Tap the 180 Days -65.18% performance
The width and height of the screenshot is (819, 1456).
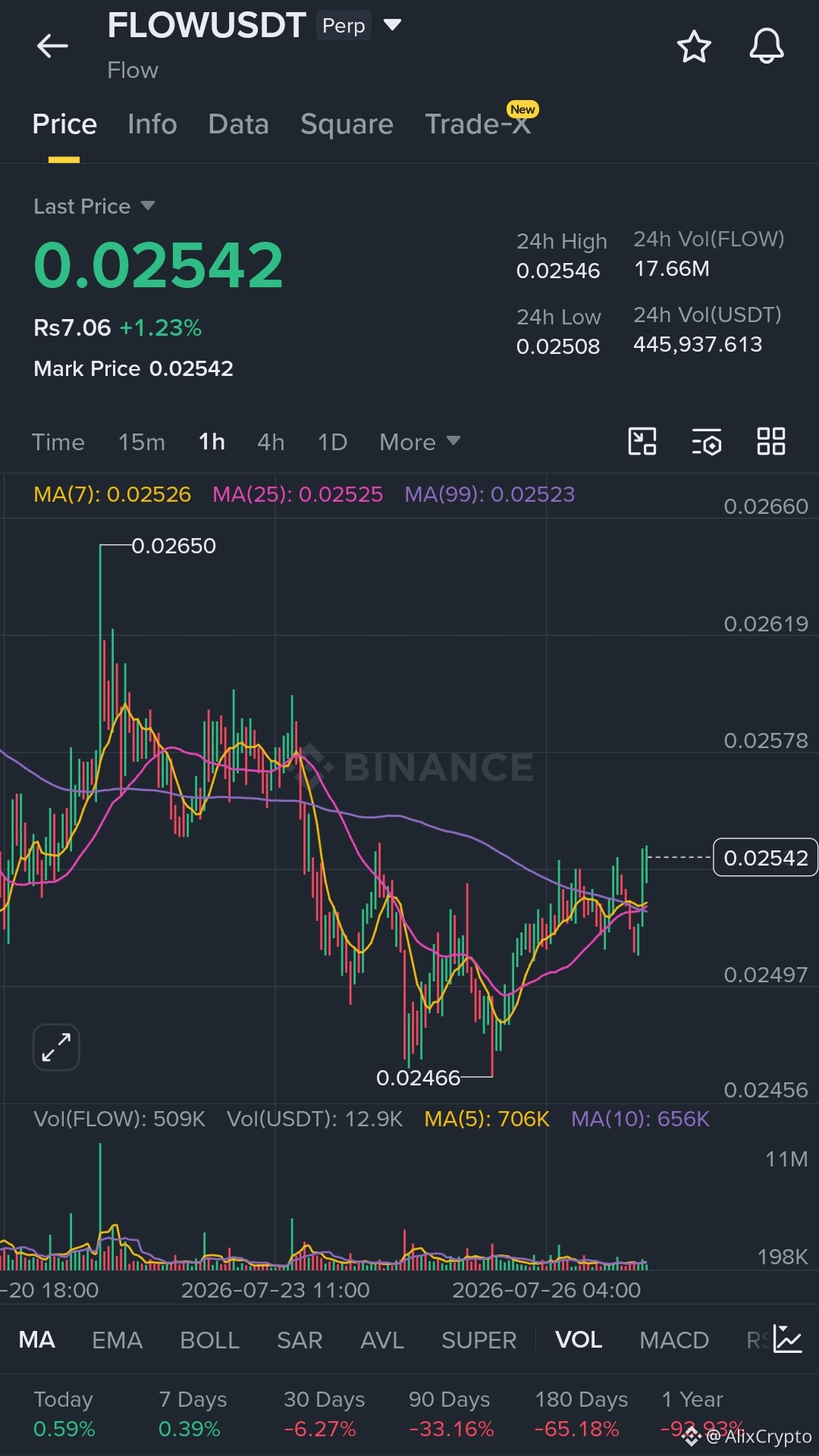click(x=581, y=1414)
